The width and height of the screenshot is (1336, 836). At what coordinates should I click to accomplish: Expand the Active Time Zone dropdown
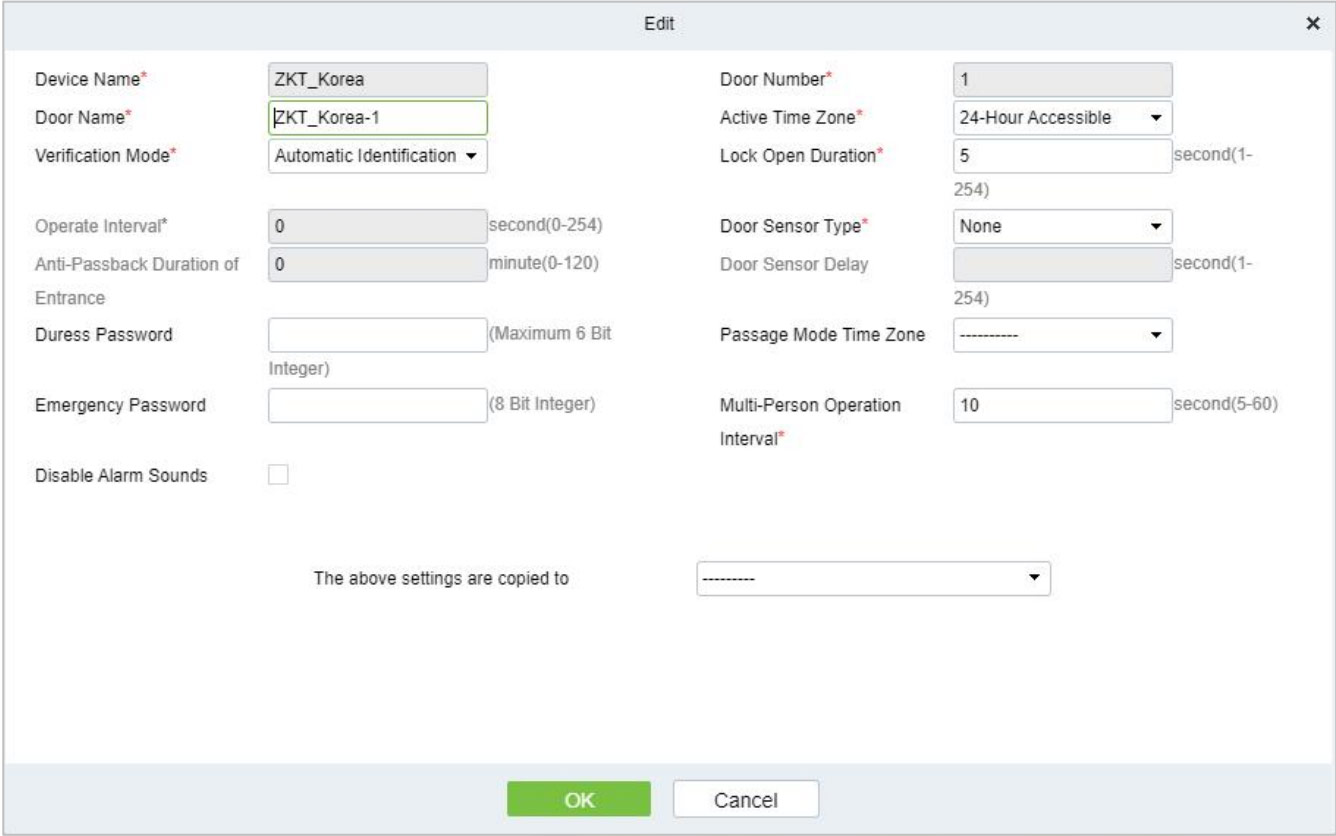(x=1062, y=118)
